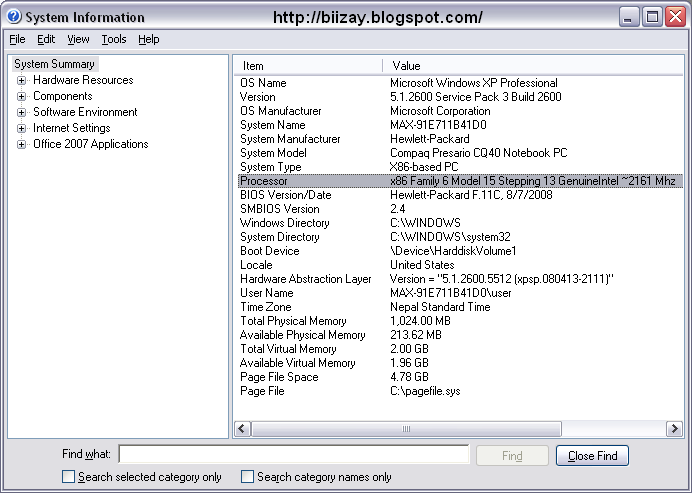Select the Total Physical Memory row
Screen dimensions: 692x493
click(459, 321)
